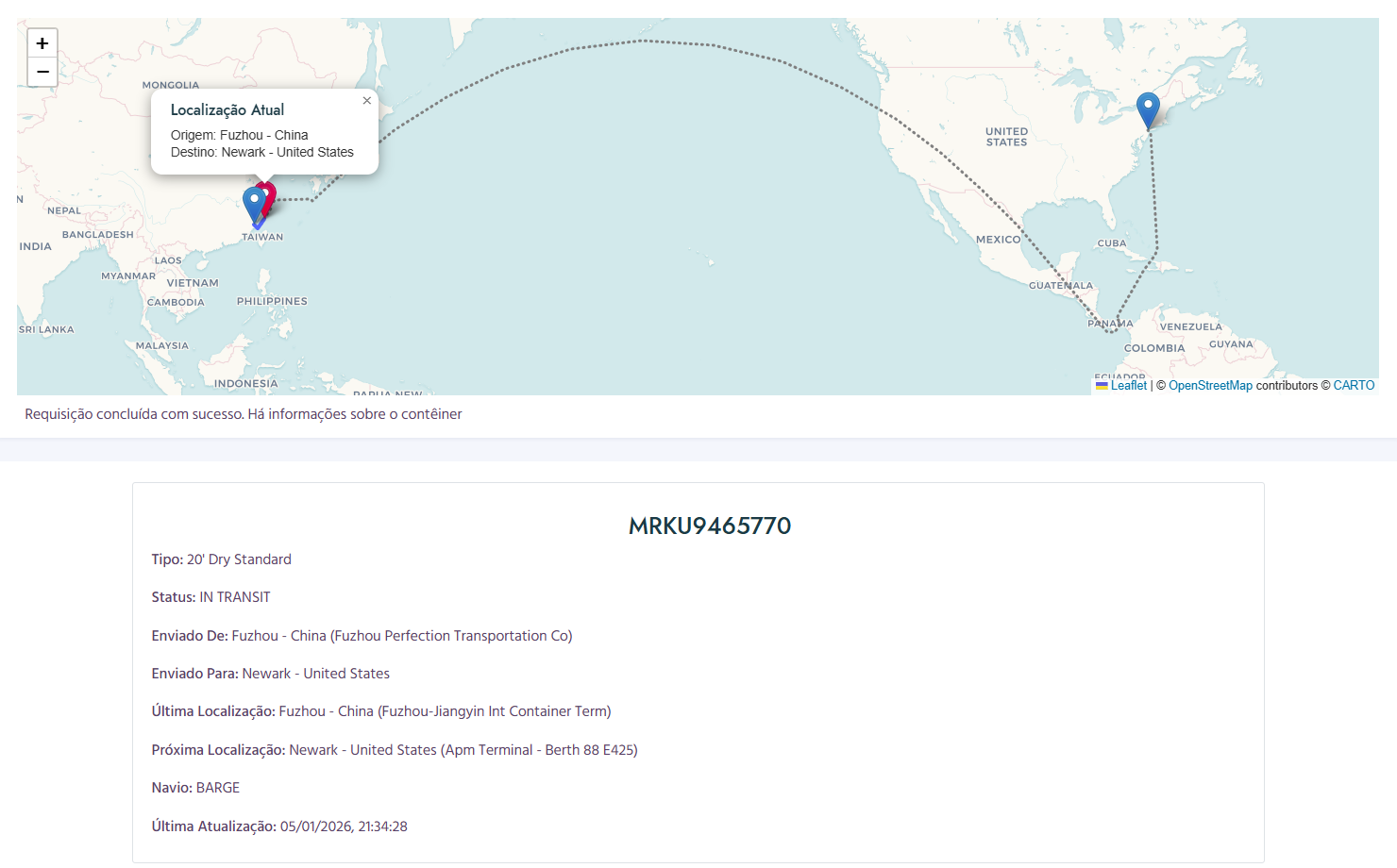Click the red current location marker

pyautogui.click(x=270, y=194)
